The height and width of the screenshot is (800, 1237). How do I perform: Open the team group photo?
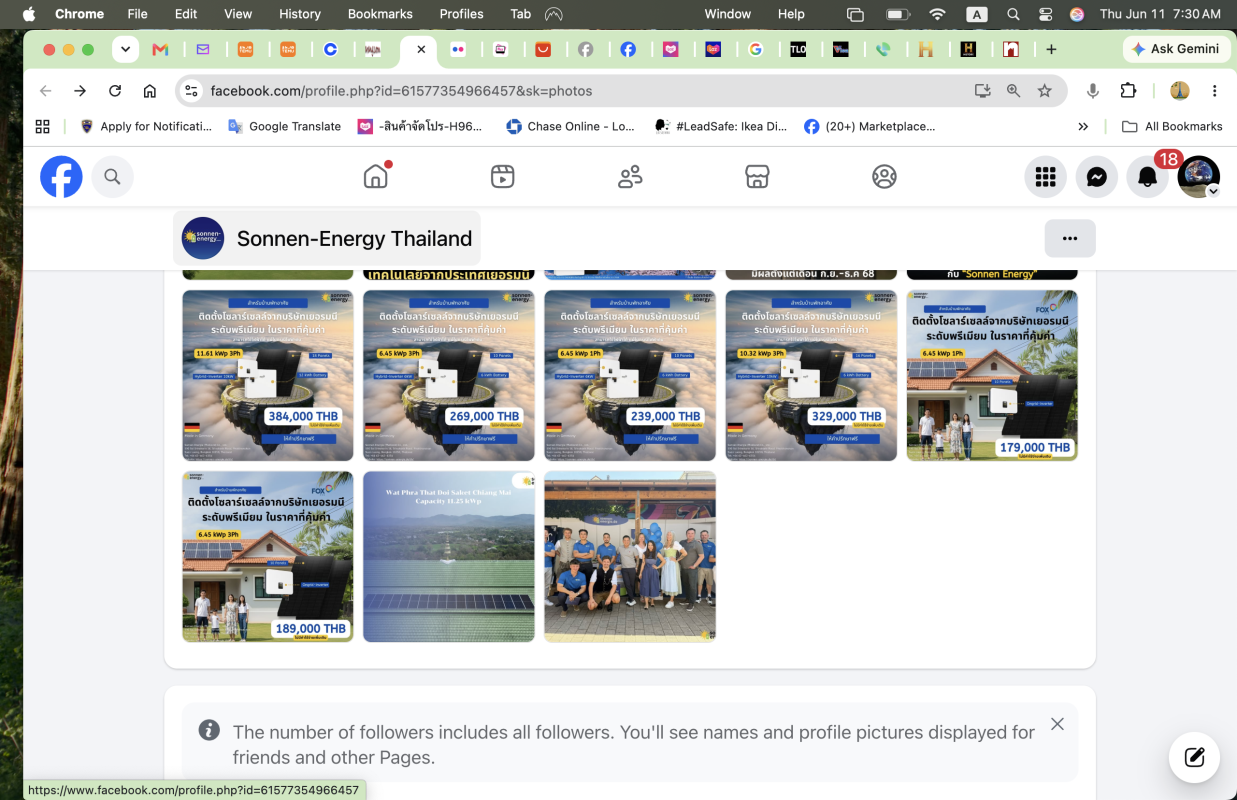point(630,556)
